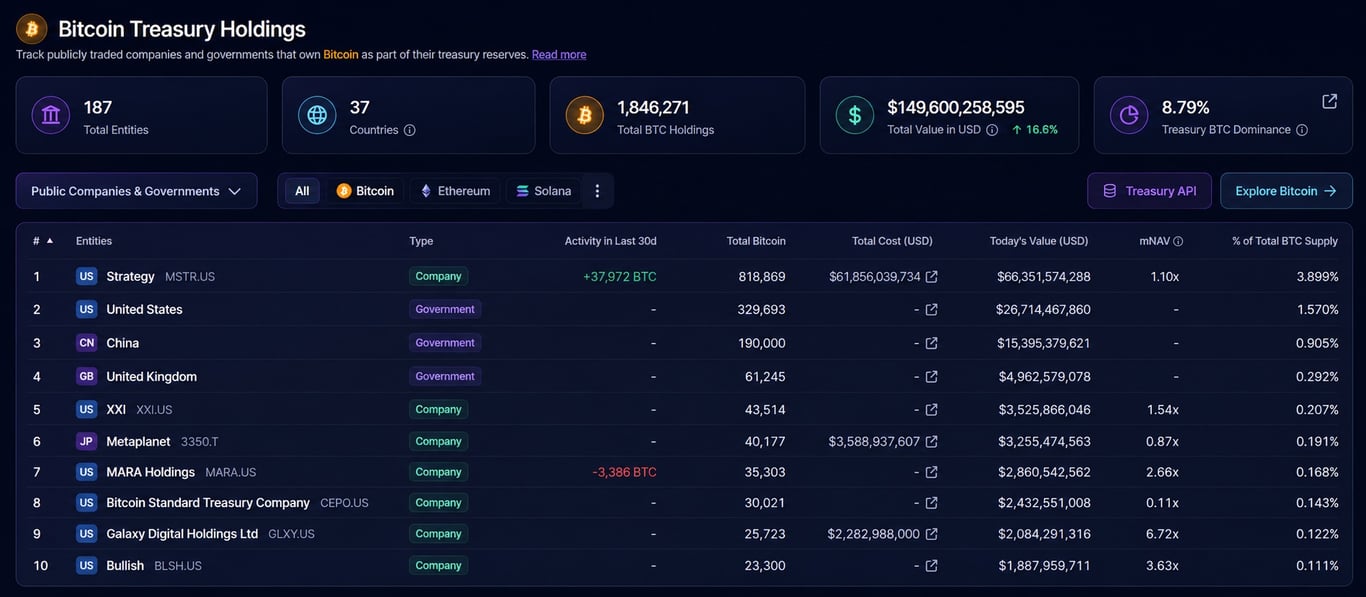Open Metaplanet's total cost external link icon
The width and height of the screenshot is (1366, 597).
tap(931, 441)
